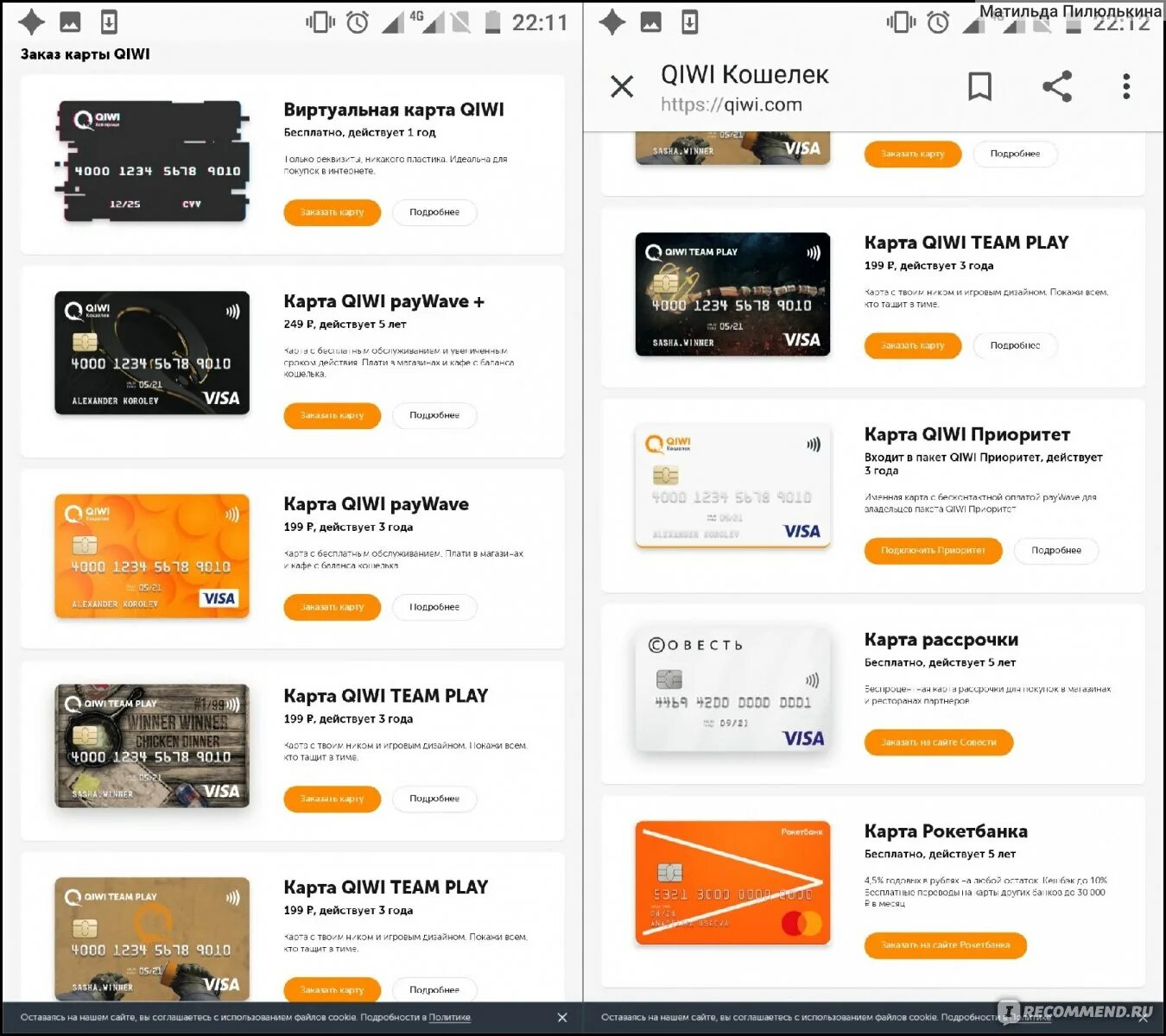Tap the vibrate mode icon in right status bar
The width and height of the screenshot is (1166, 1036).
(x=901, y=22)
